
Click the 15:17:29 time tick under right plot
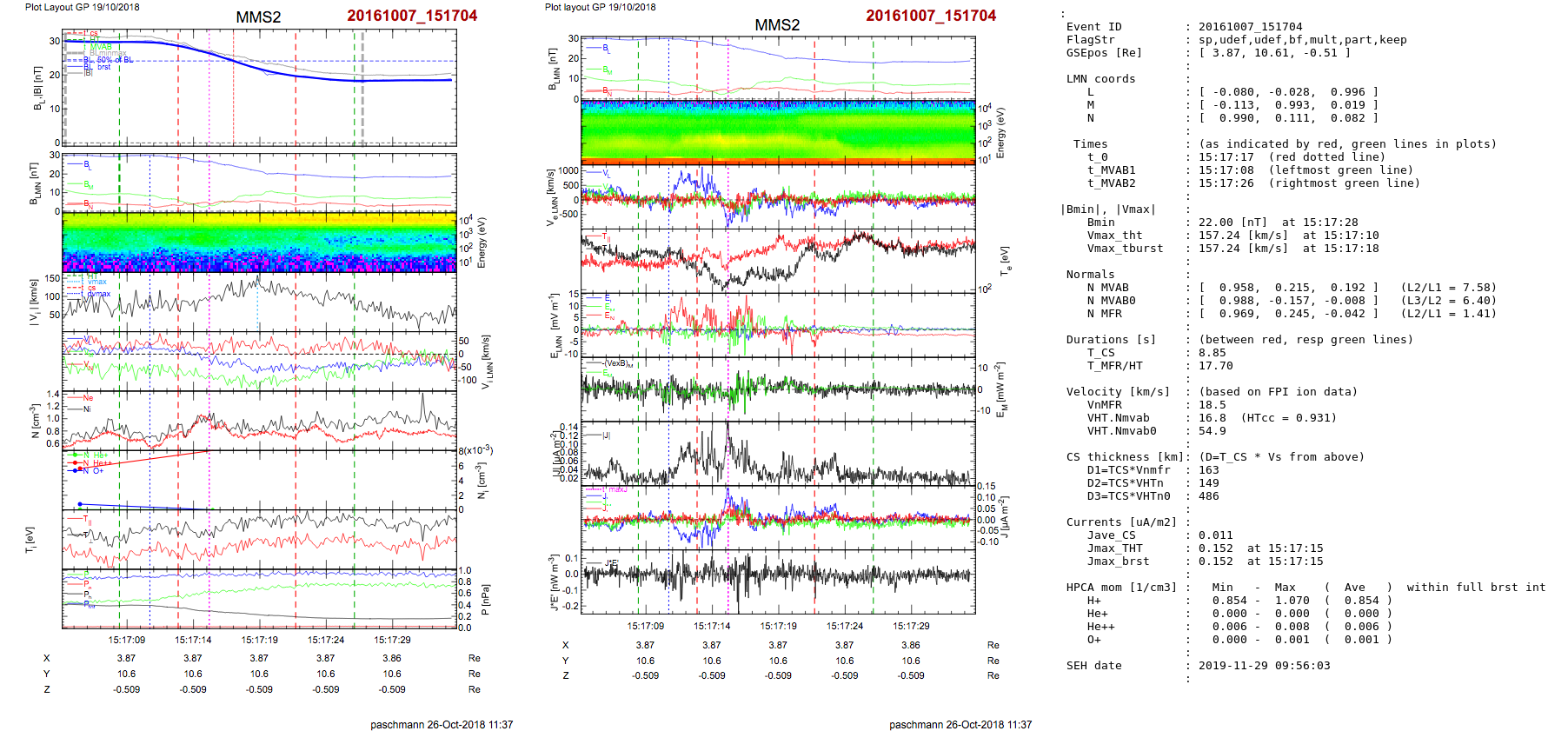pos(911,626)
